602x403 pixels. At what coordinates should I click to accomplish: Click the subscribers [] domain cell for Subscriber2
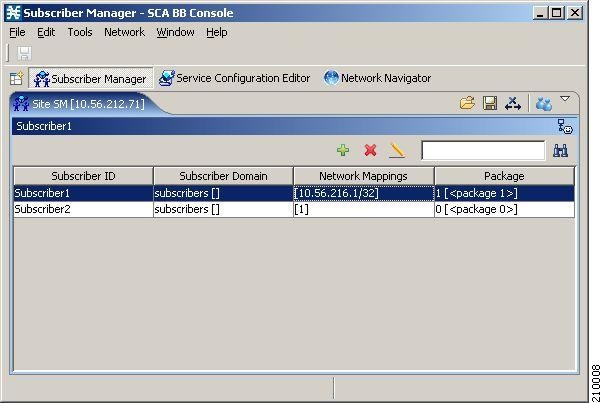(x=223, y=209)
